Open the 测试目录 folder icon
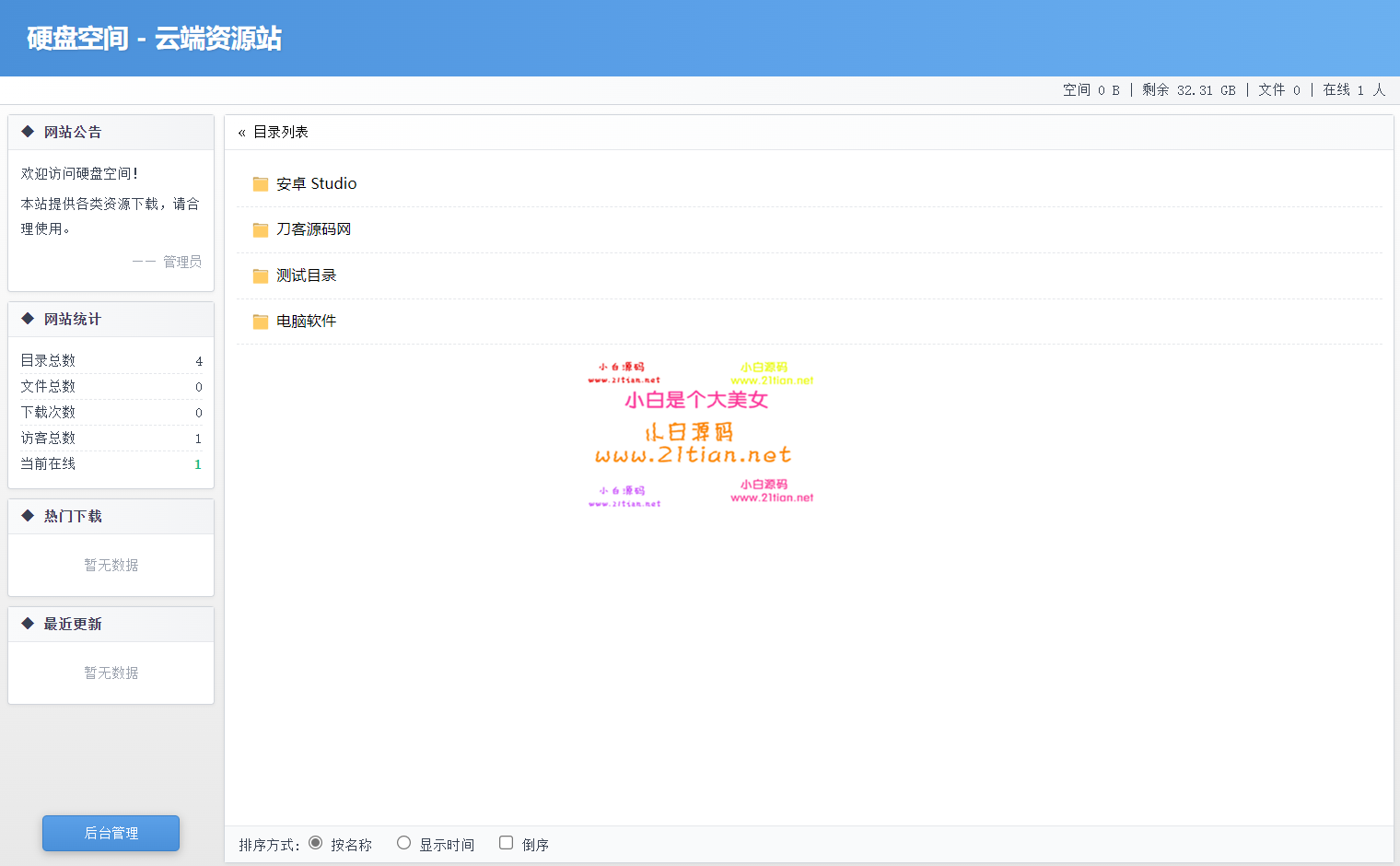The height and width of the screenshot is (866, 1400). click(260, 275)
